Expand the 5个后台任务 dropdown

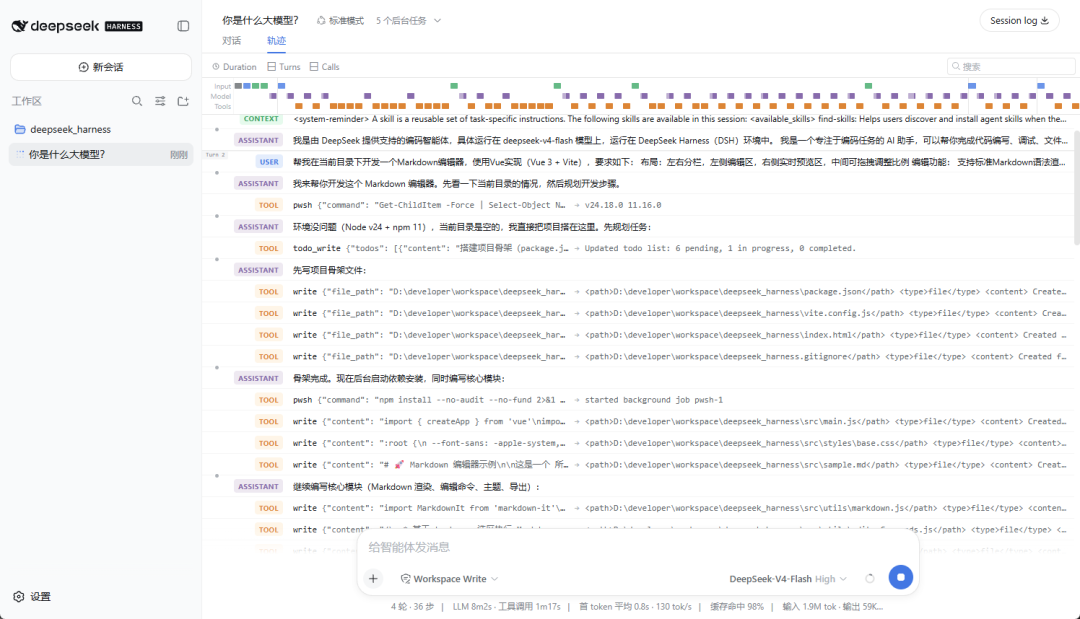pyautogui.click(x=408, y=21)
